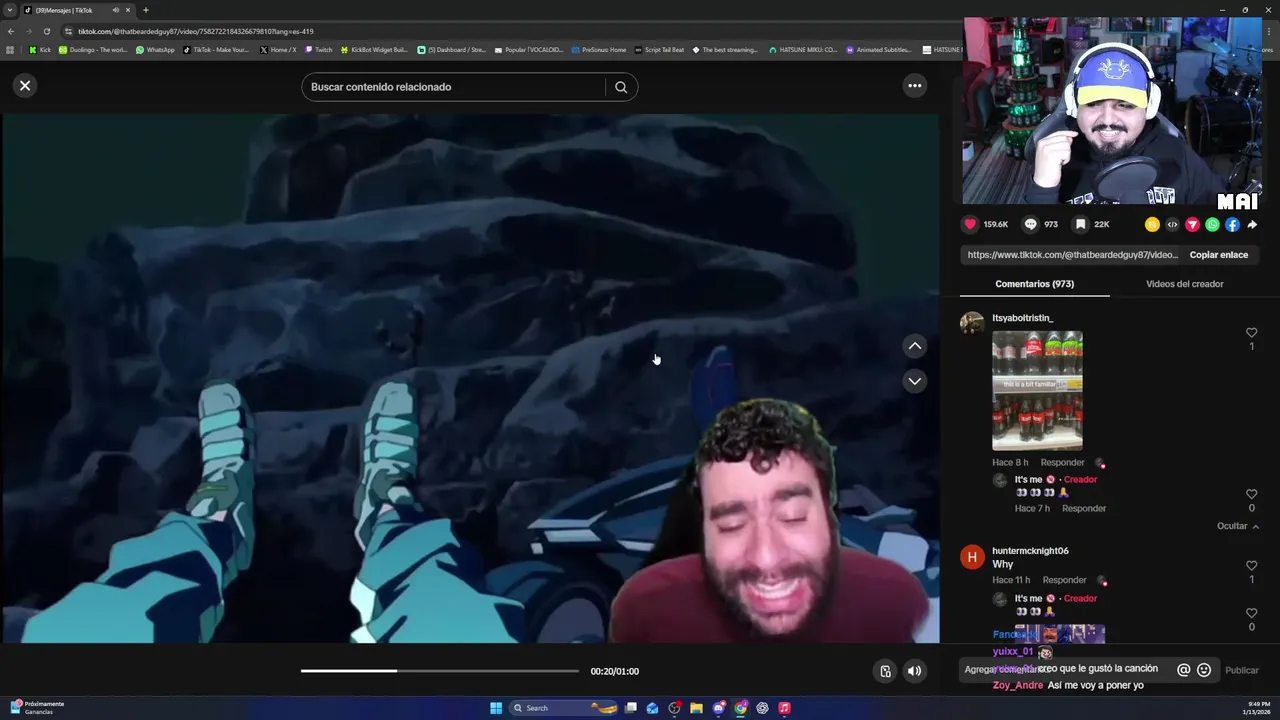
Task: Switch to Videos del creador tab
Action: 1184,284
